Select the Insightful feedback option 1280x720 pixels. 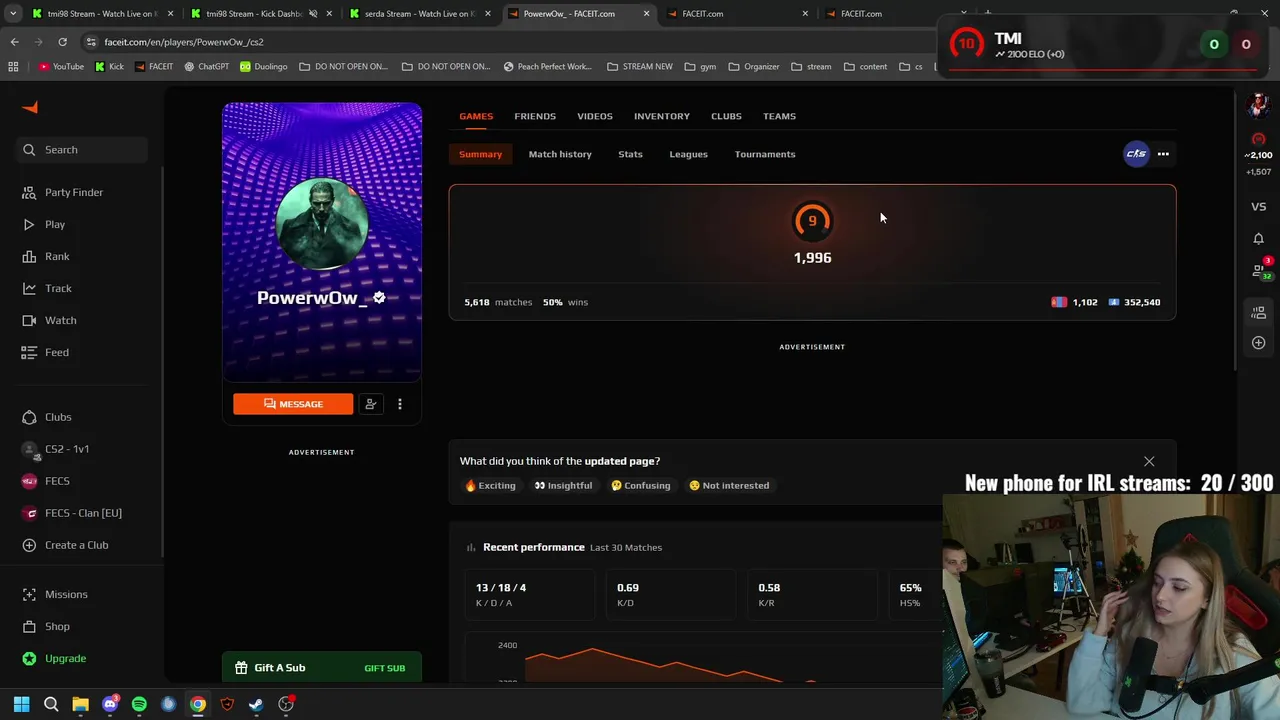click(x=563, y=485)
